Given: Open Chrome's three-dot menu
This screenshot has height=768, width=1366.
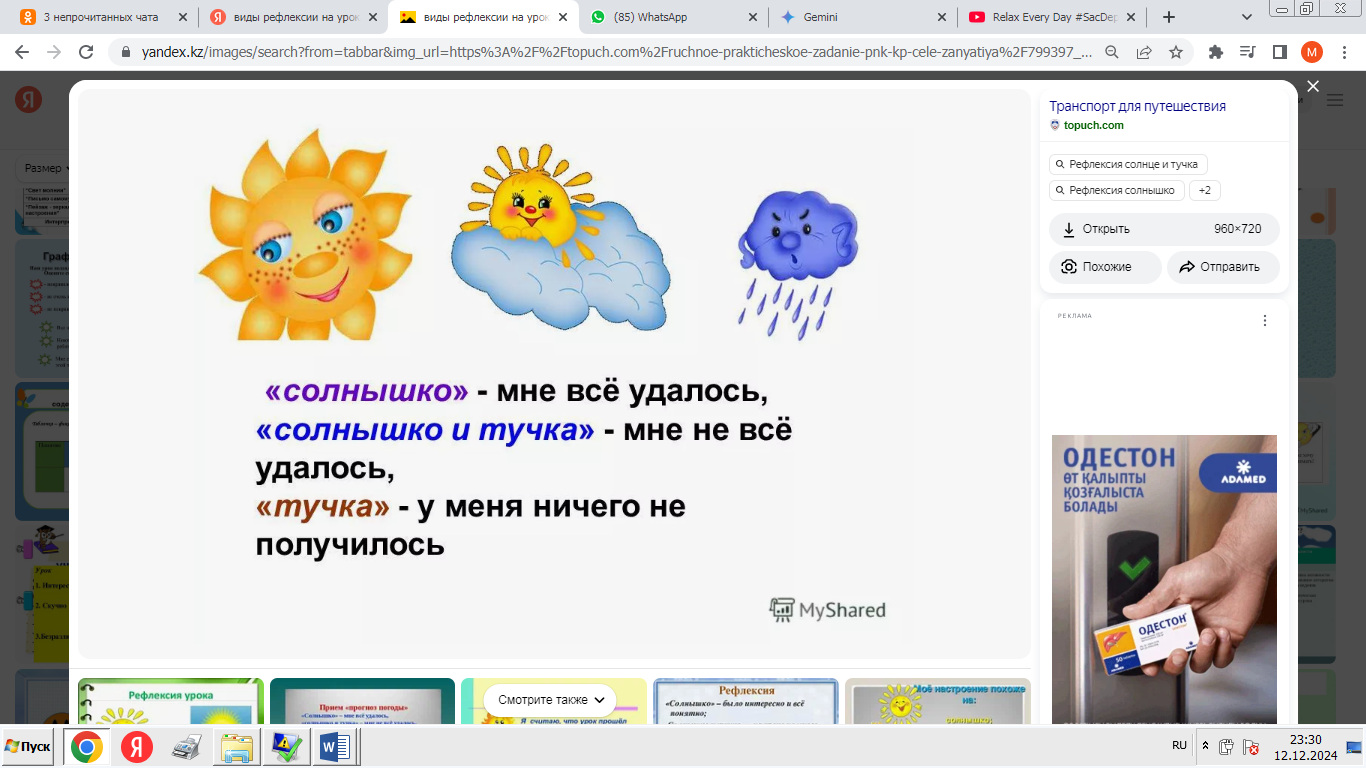Looking at the screenshot, I should coord(1344,52).
